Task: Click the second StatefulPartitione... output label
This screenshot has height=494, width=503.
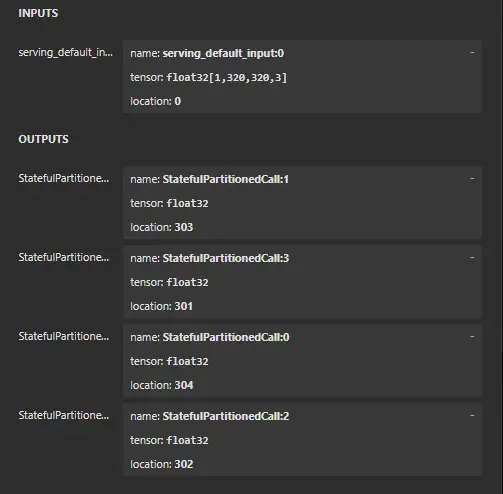Action: pos(64,257)
